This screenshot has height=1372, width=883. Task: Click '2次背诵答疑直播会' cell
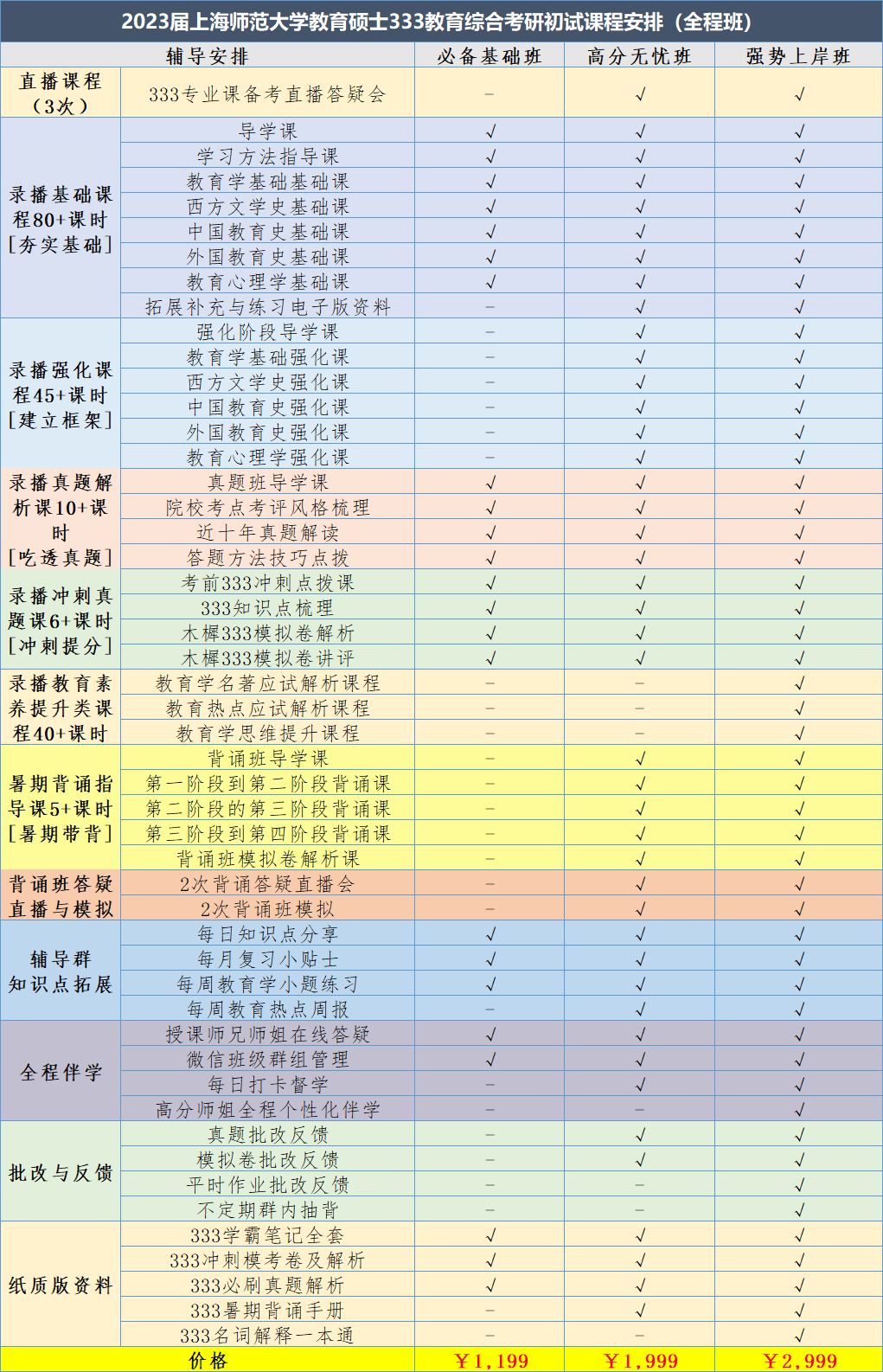tap(267, 884)
